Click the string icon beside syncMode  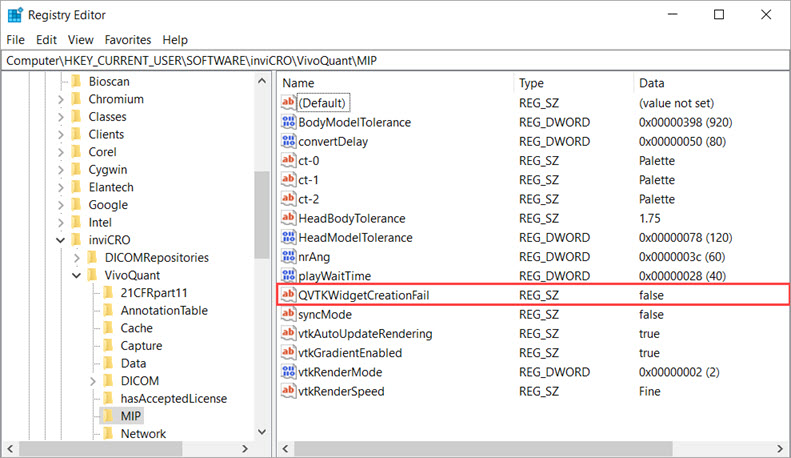click(x=288, y=314)
